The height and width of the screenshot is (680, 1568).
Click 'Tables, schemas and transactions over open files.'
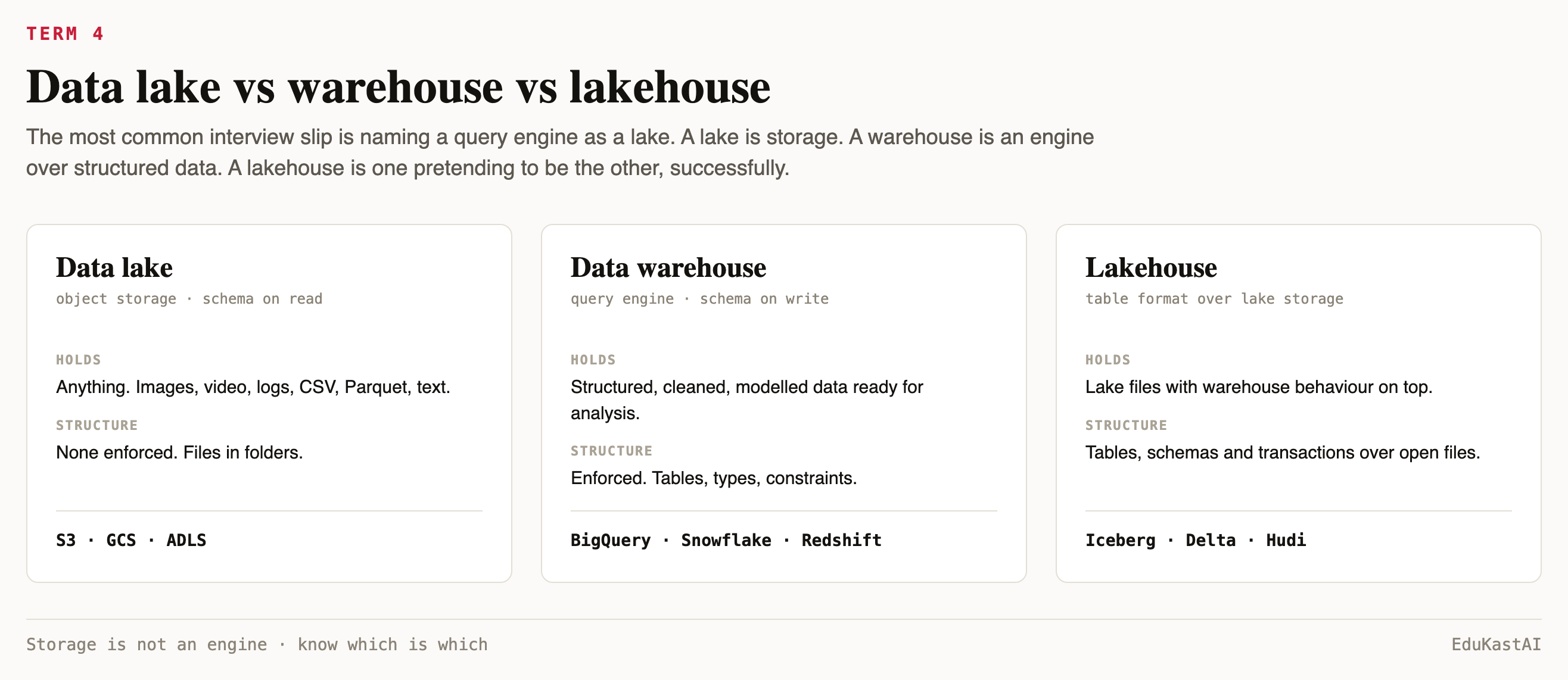(1283, 453)
